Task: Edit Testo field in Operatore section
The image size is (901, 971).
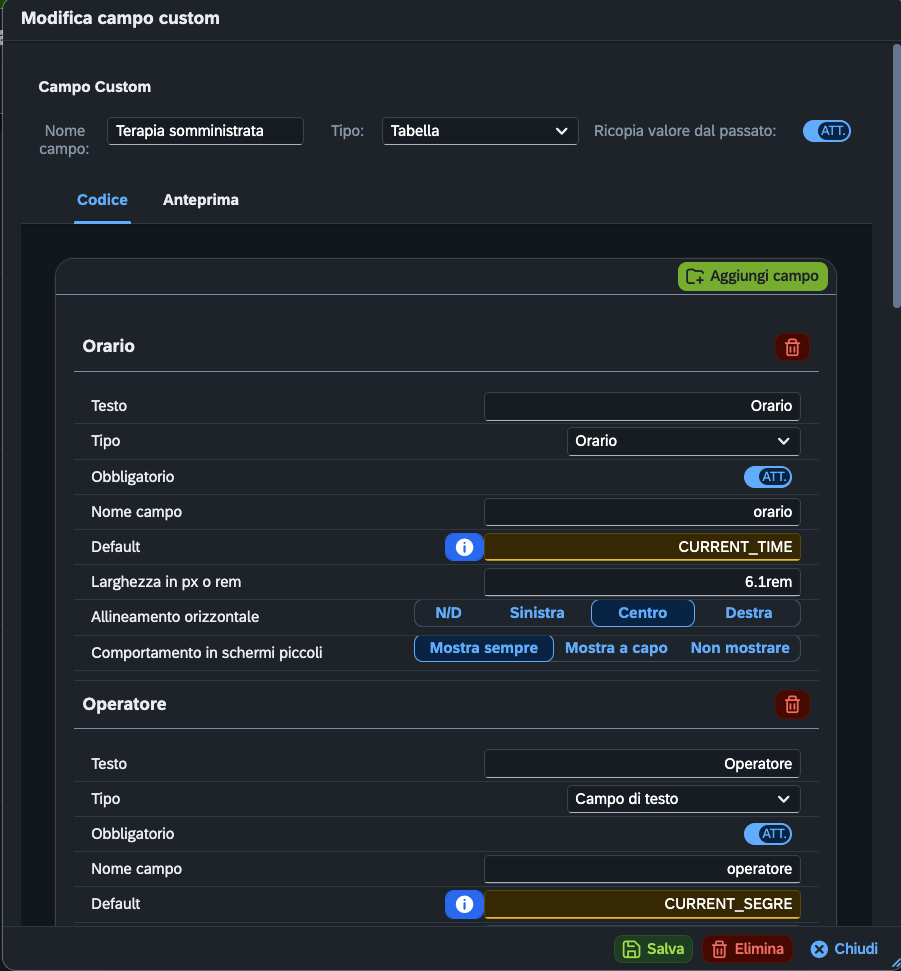Action: coord(642,764)
